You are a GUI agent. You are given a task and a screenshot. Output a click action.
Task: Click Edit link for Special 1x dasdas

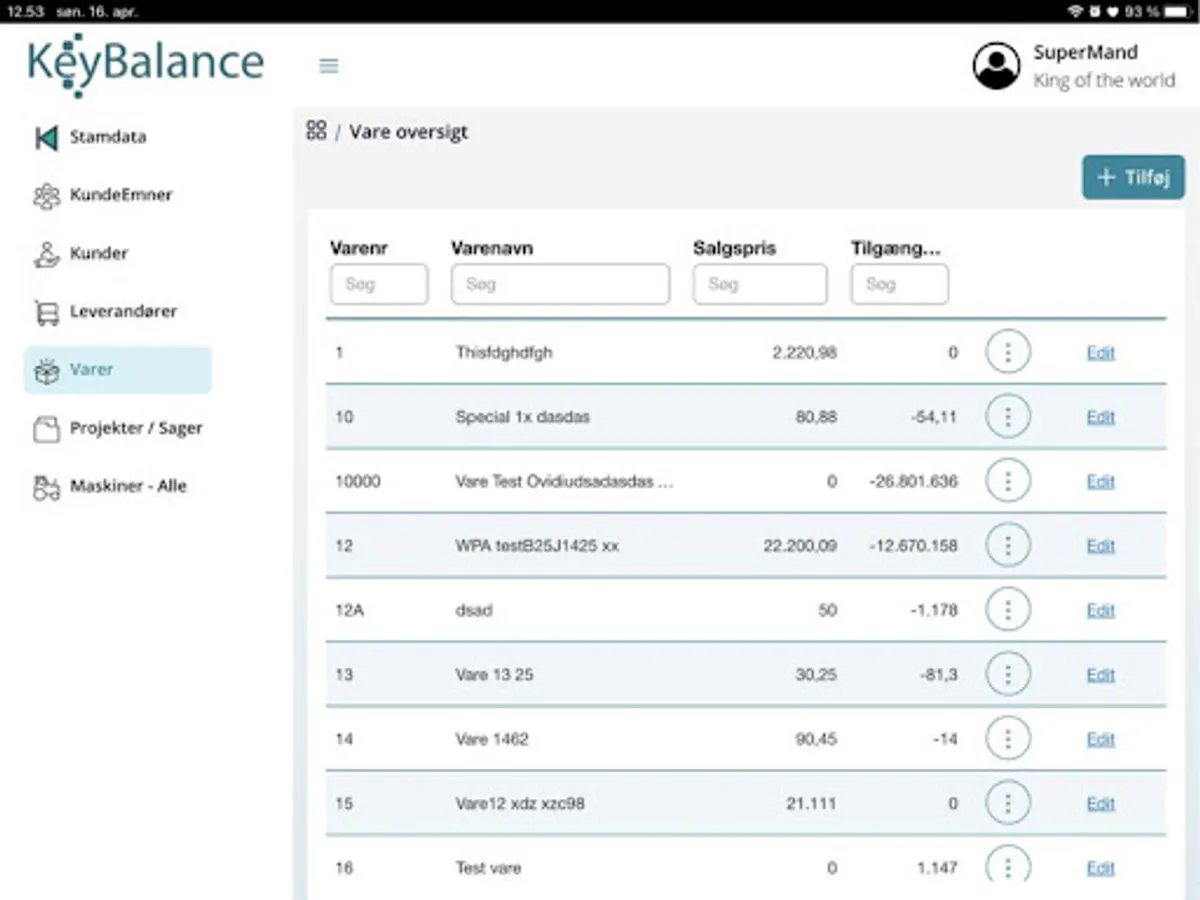click(1100, 417)
